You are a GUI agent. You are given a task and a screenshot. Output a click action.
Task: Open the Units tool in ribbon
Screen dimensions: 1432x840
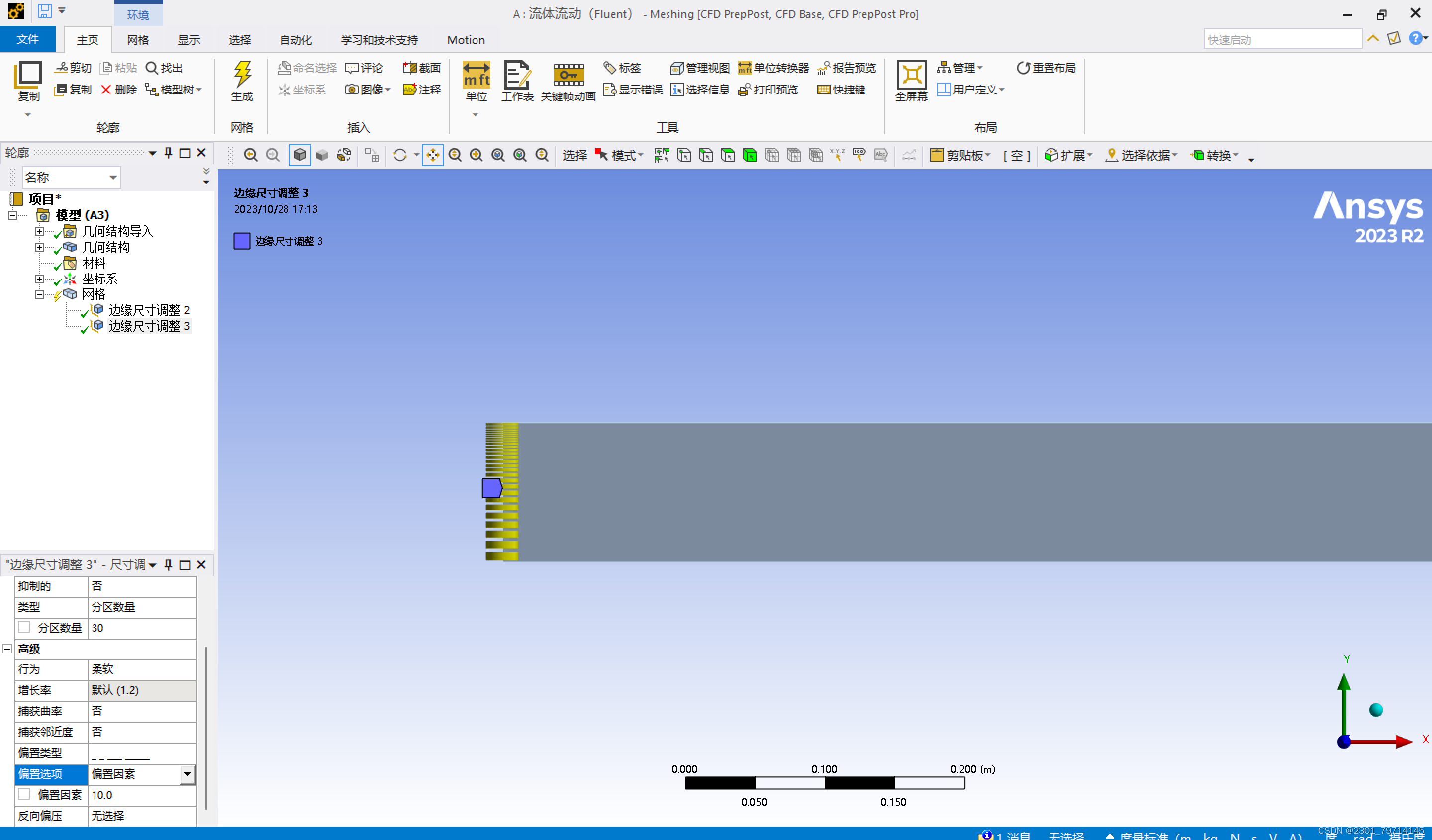(x=476, y=75)
